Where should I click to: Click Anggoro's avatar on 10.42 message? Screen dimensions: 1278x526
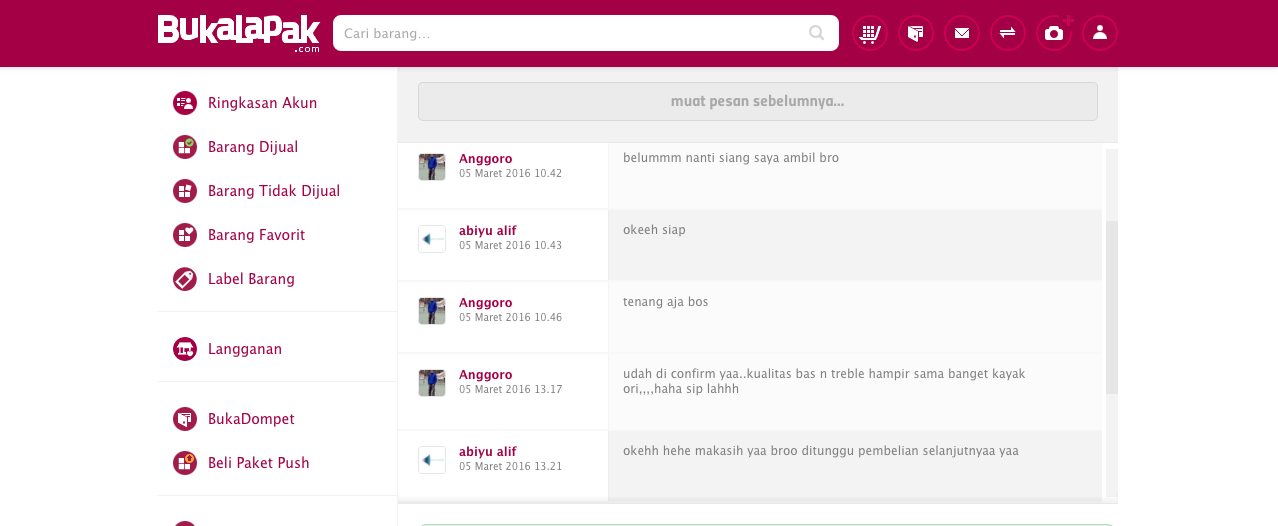[432, 167]
